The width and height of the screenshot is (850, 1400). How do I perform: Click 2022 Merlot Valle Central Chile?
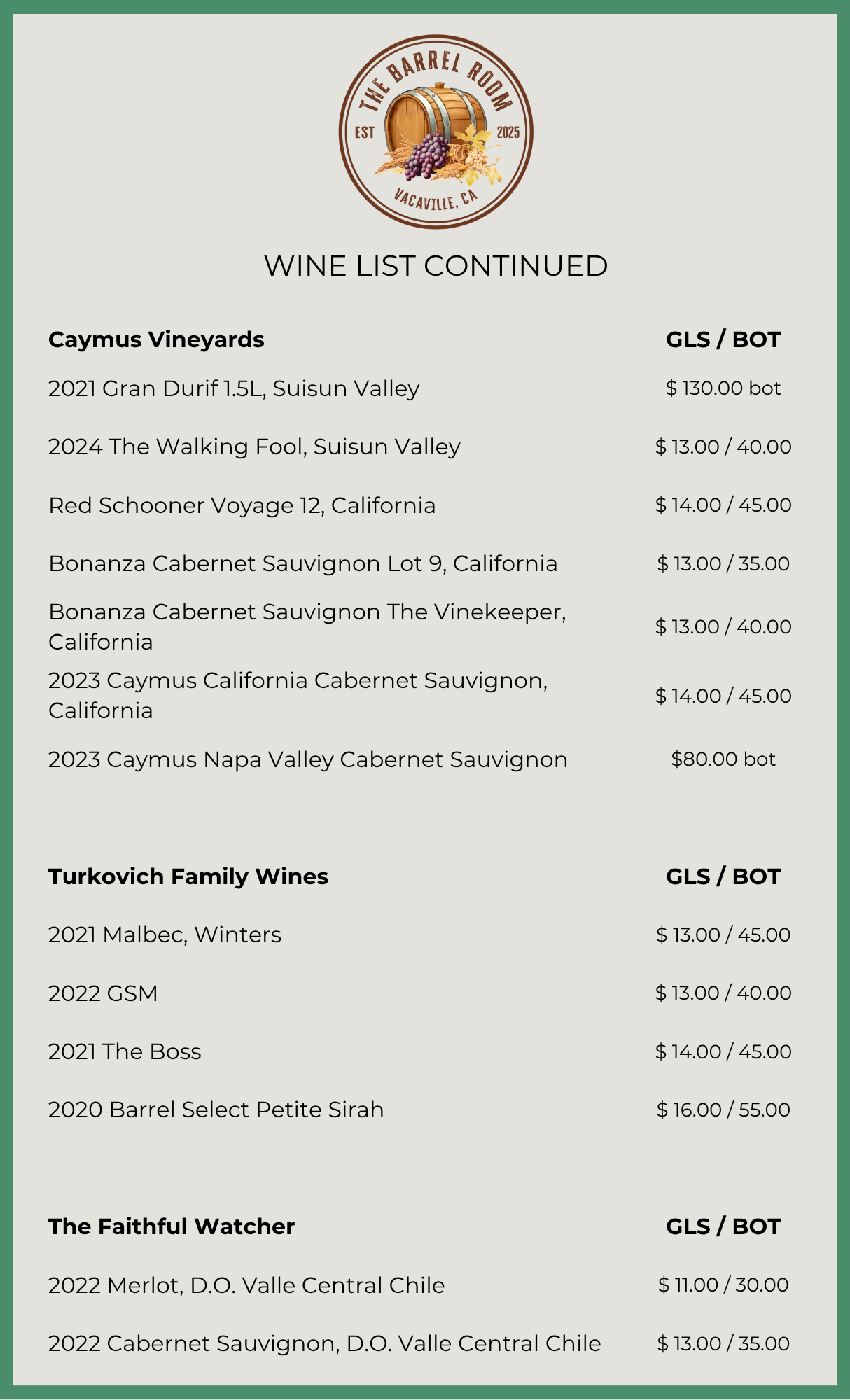(x=246, y=1285)
